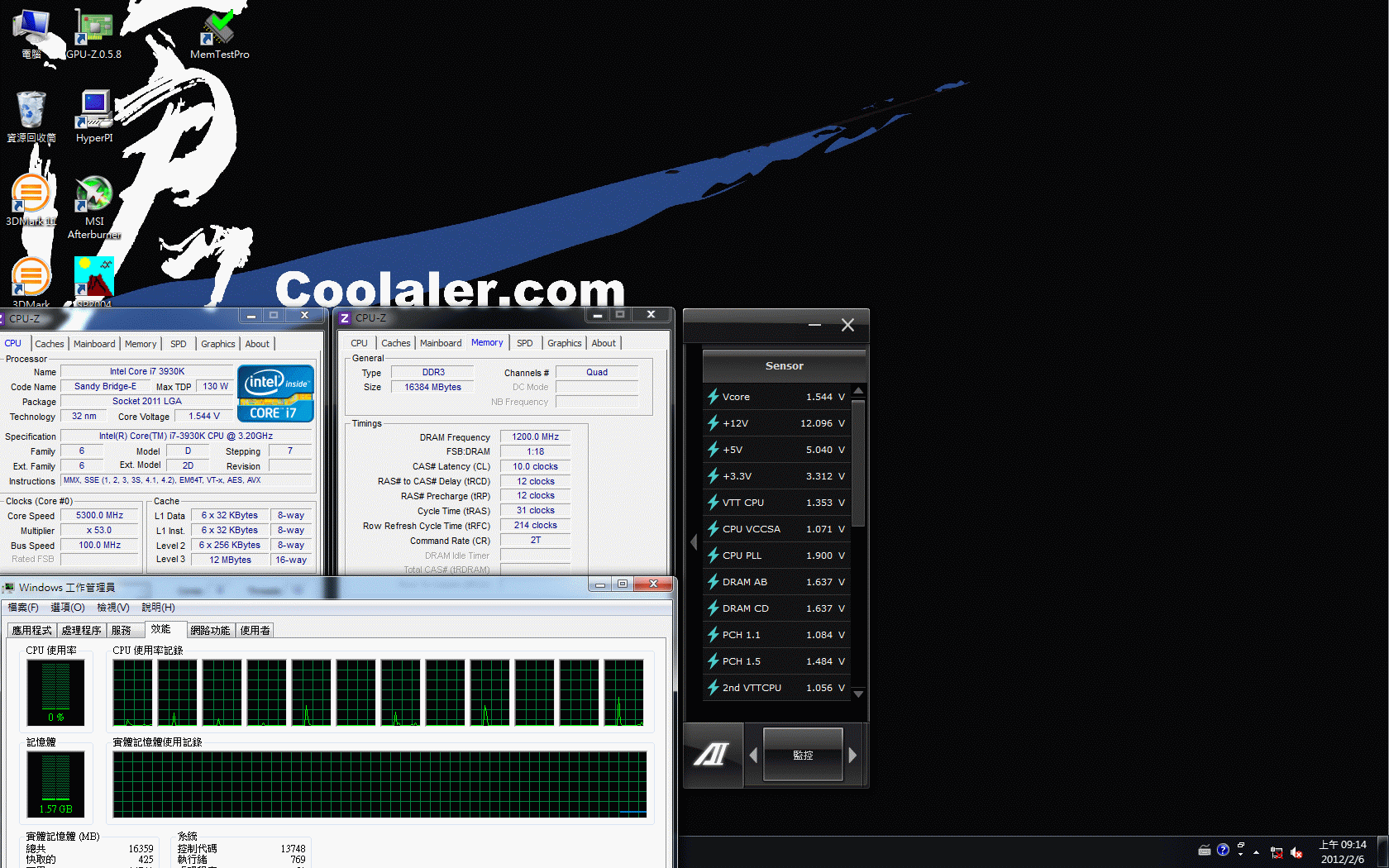Open Mainboard tab in right CPU-Z window

[x=441, y=343]
